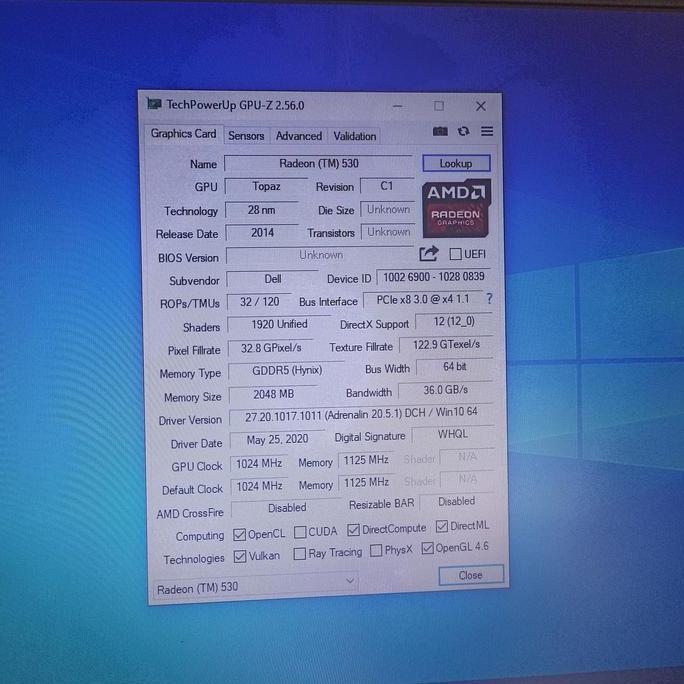Image resolution: width=684 pixels, height=684 pixels.
Task: Click the Device ID value 1002 6900
Action: (434, 277)
